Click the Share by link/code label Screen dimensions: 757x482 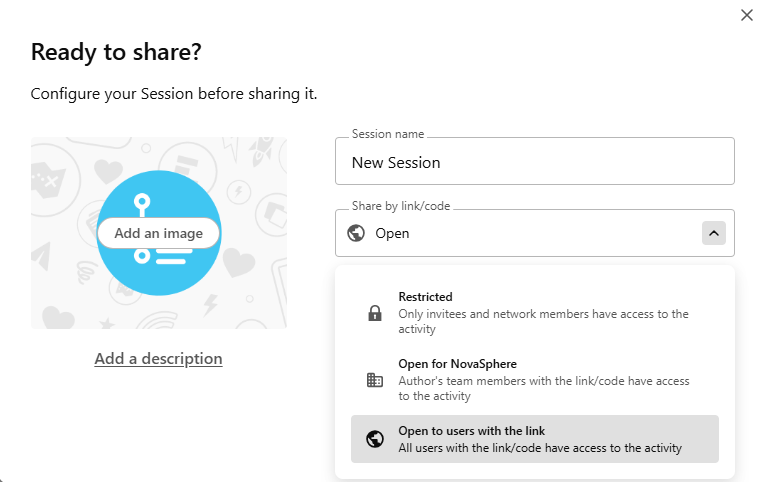(401, 206)
